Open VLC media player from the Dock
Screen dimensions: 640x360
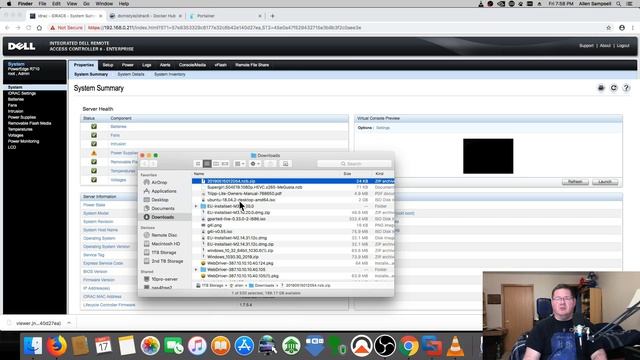pos(456,346)
